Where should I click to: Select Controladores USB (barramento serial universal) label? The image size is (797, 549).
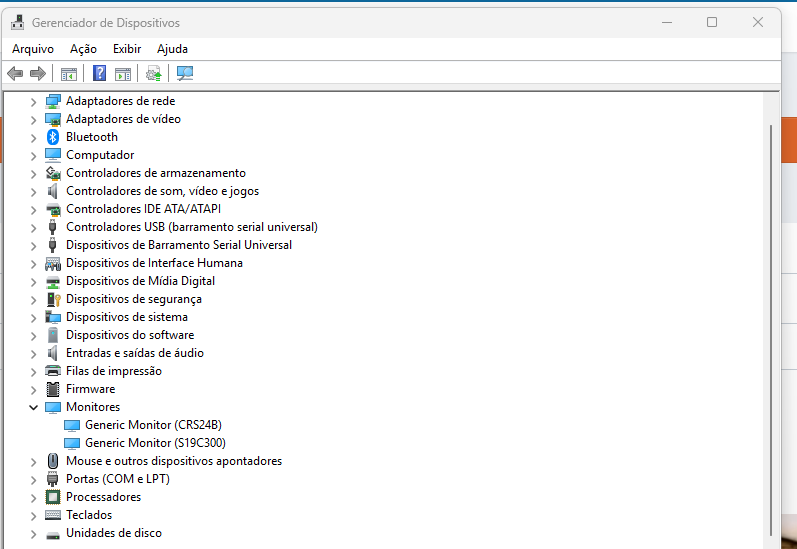coord(192,227)
